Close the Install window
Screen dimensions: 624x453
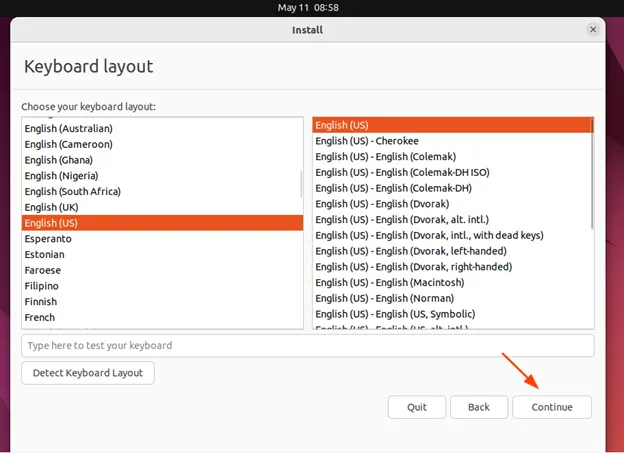(593, 30)
